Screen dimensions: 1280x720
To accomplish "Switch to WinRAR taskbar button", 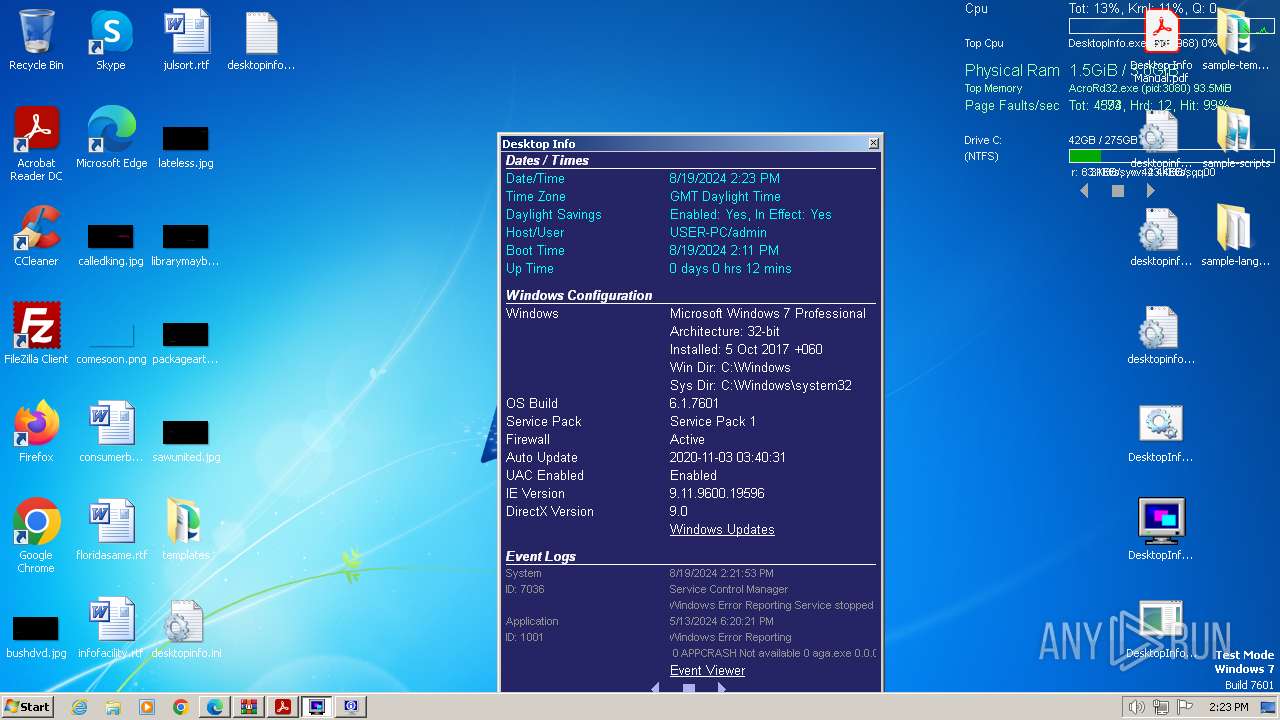I will coord(249,707).
